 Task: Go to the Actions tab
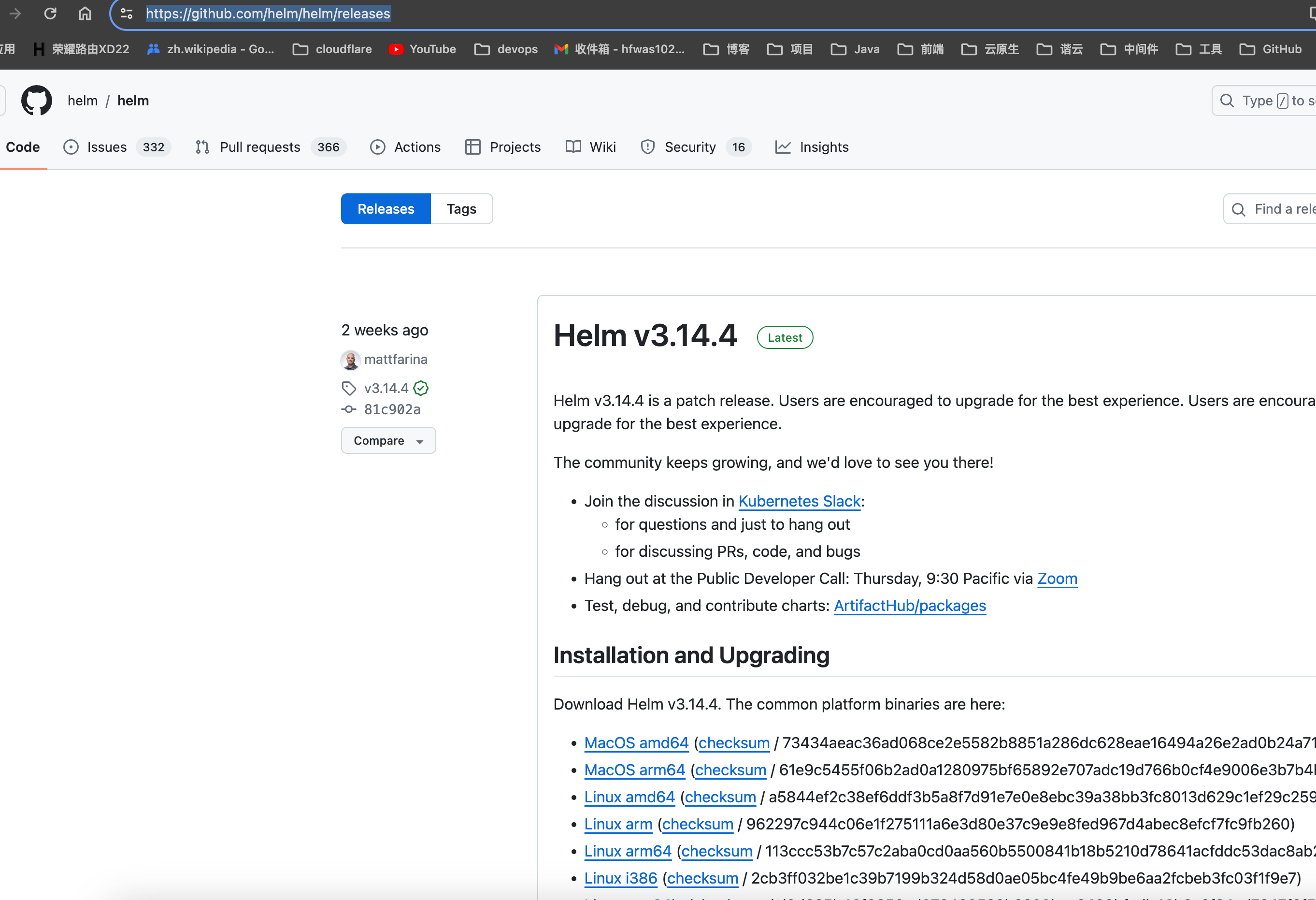pyautogui.click(x=405, y=147)
